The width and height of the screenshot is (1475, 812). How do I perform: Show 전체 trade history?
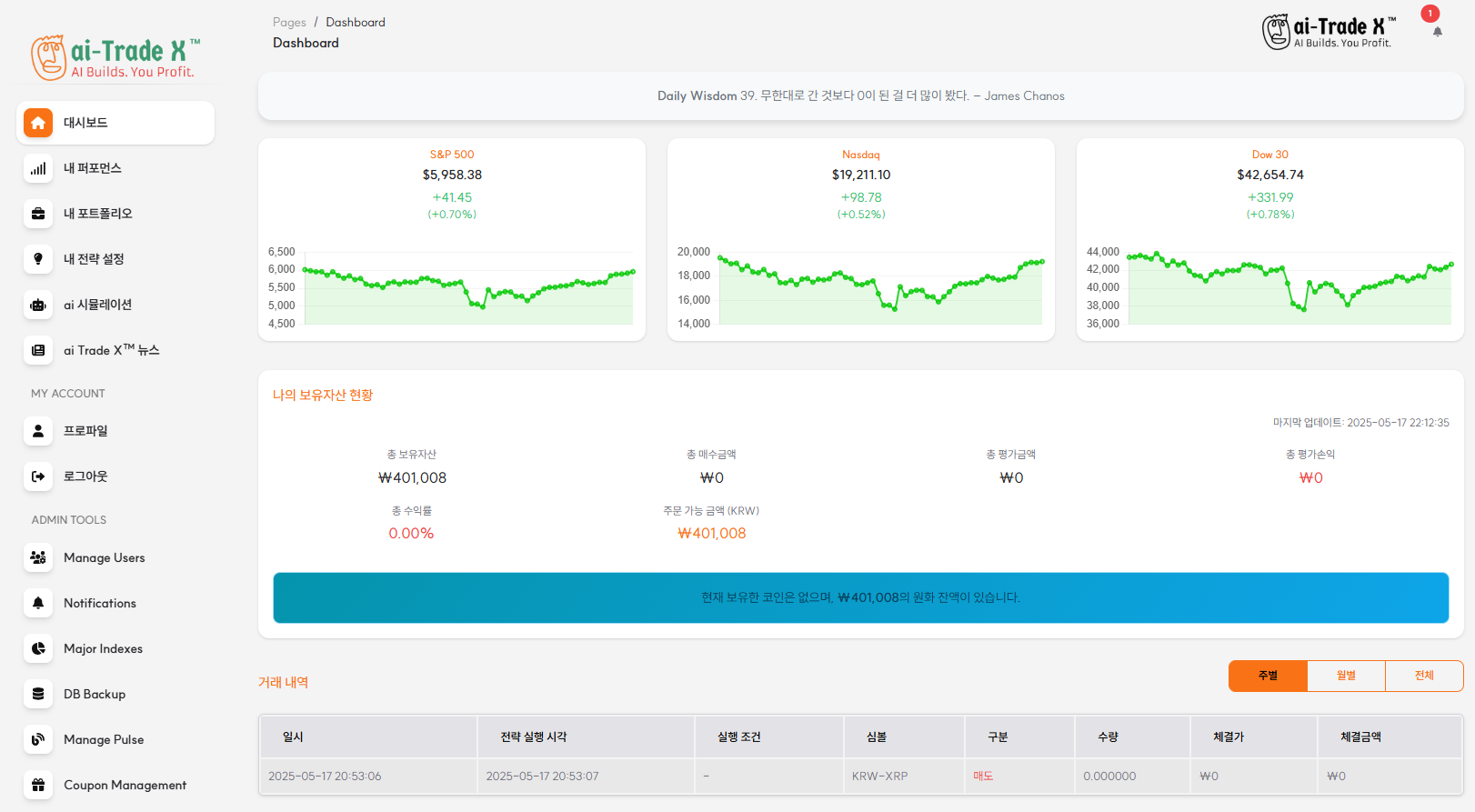(1423, 676)
